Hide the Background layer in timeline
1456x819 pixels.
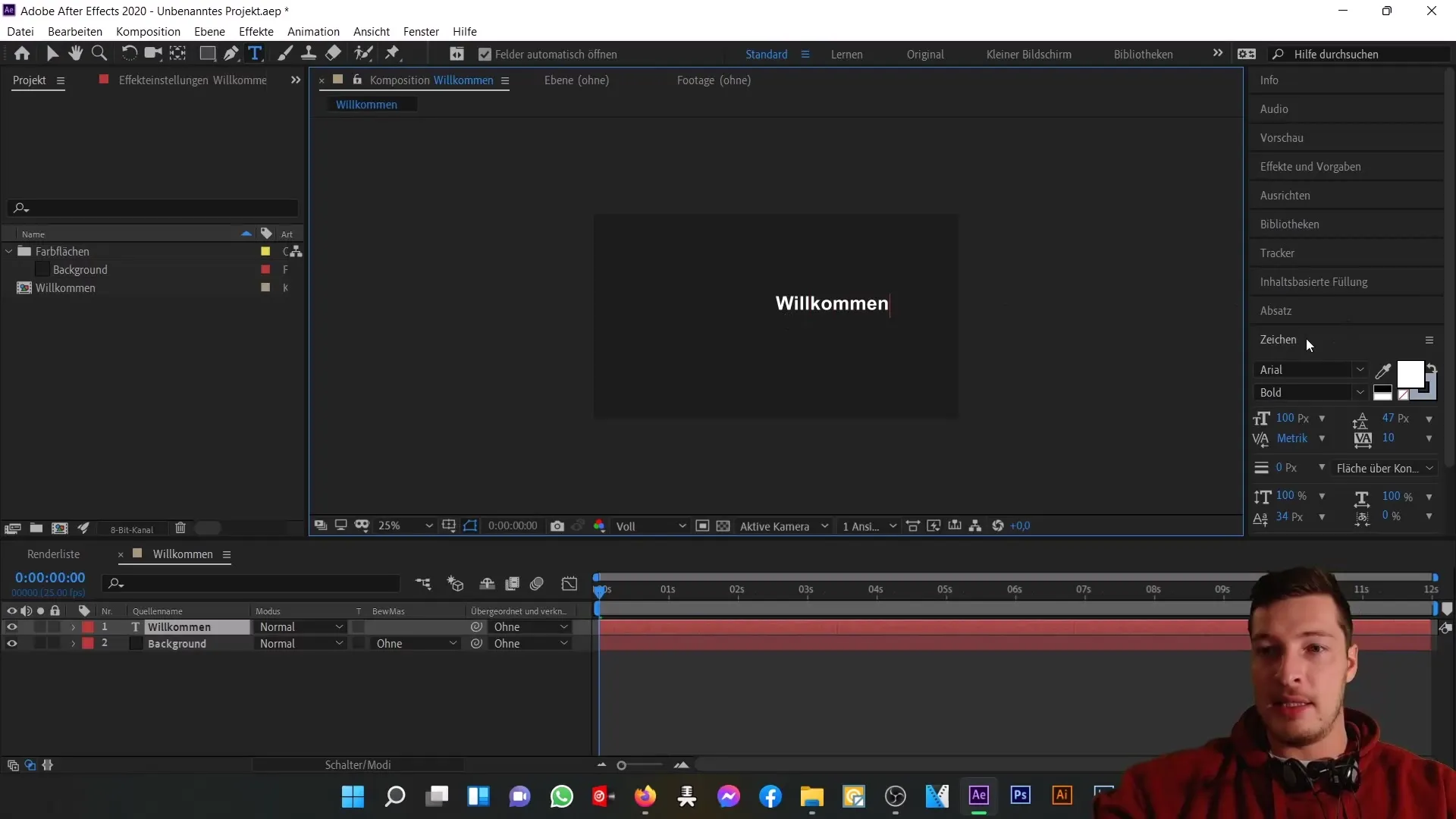click(x=11, y=644)
